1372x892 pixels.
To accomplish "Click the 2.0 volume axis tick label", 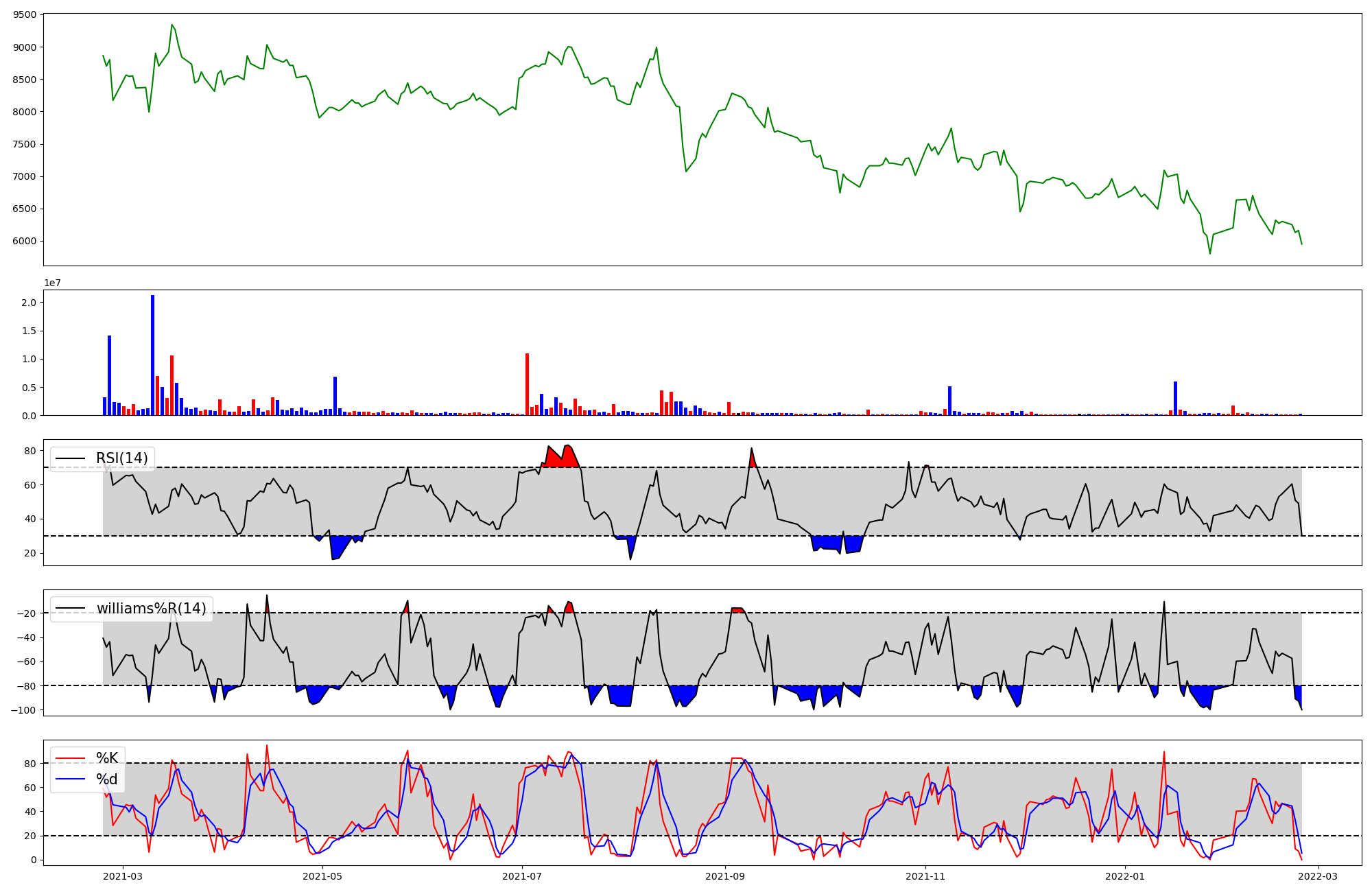I will click(x=29, y=303).
